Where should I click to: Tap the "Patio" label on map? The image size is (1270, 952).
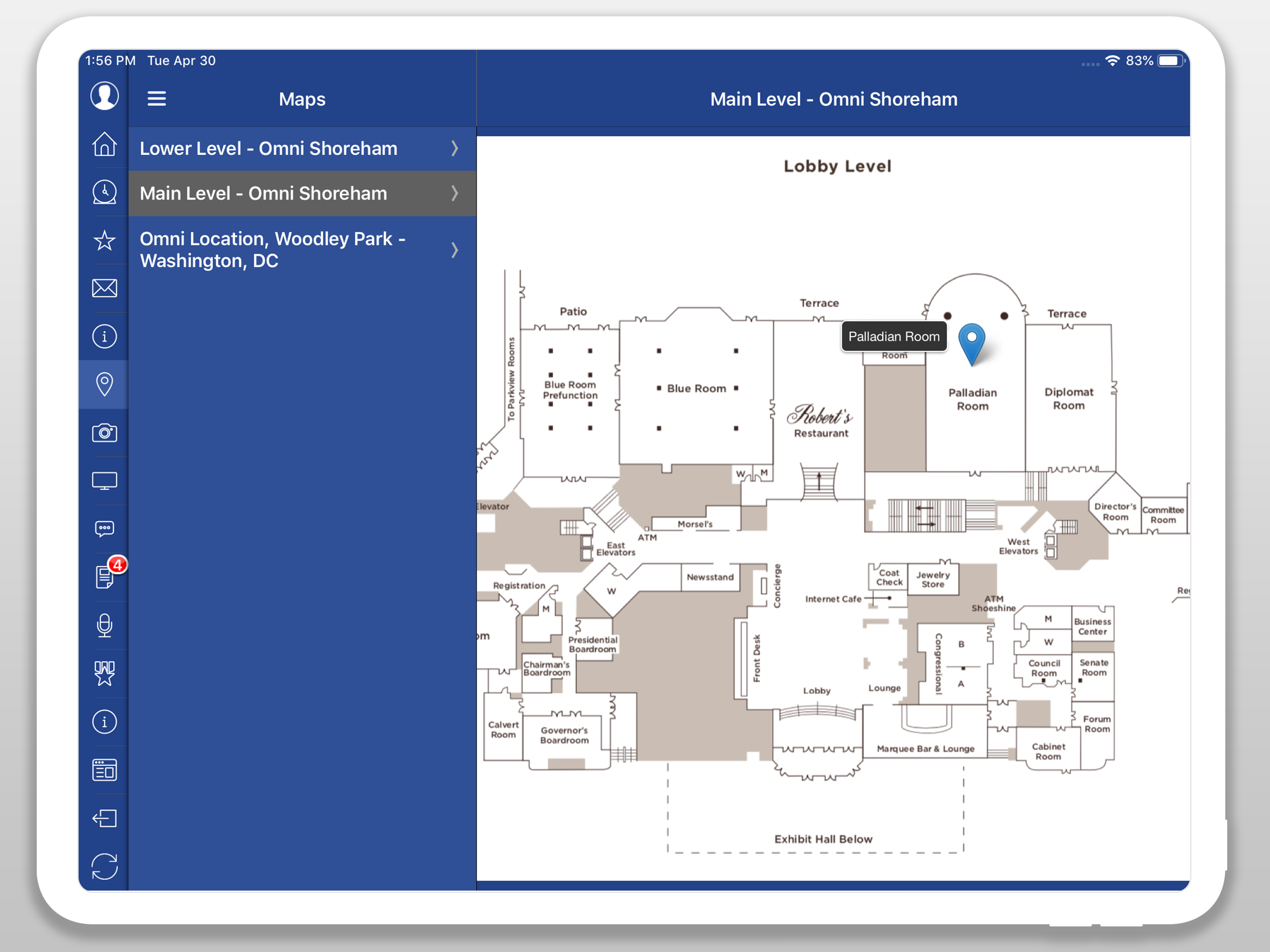coord(573,311)
